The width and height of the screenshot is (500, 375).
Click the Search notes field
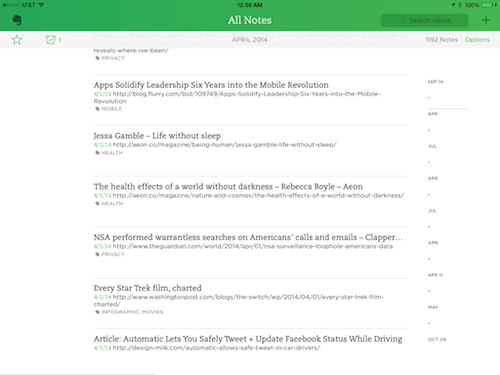(x=425, y=20)
